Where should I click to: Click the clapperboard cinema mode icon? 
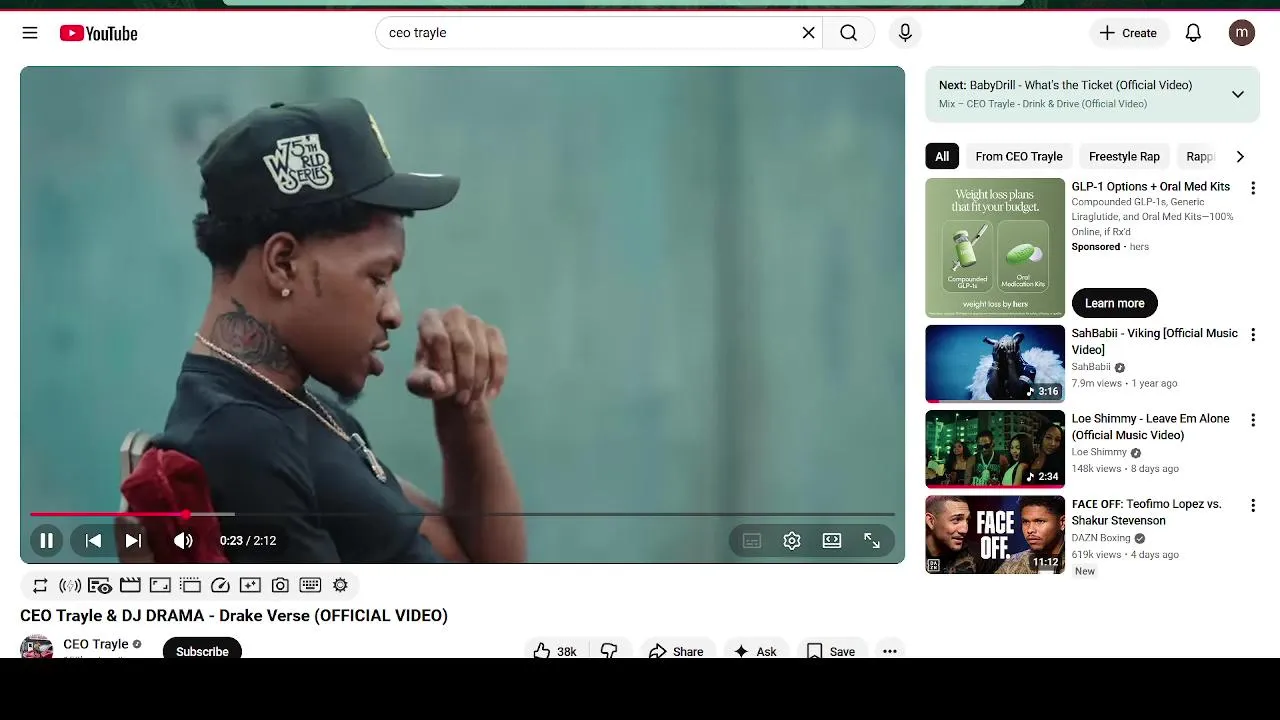coord(130,585)
